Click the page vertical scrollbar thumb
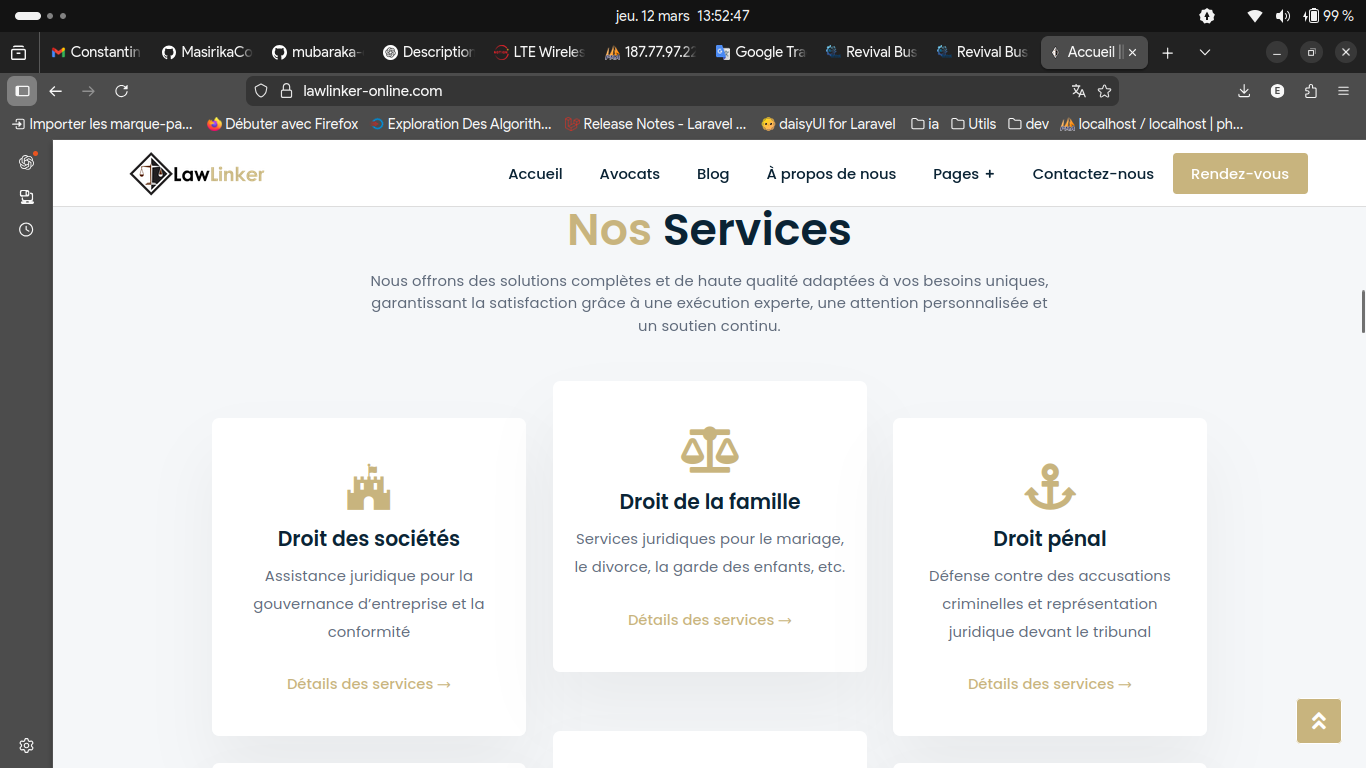Screen dimensions: 1366x768 pyautogui.click(x=1362, y=311)
